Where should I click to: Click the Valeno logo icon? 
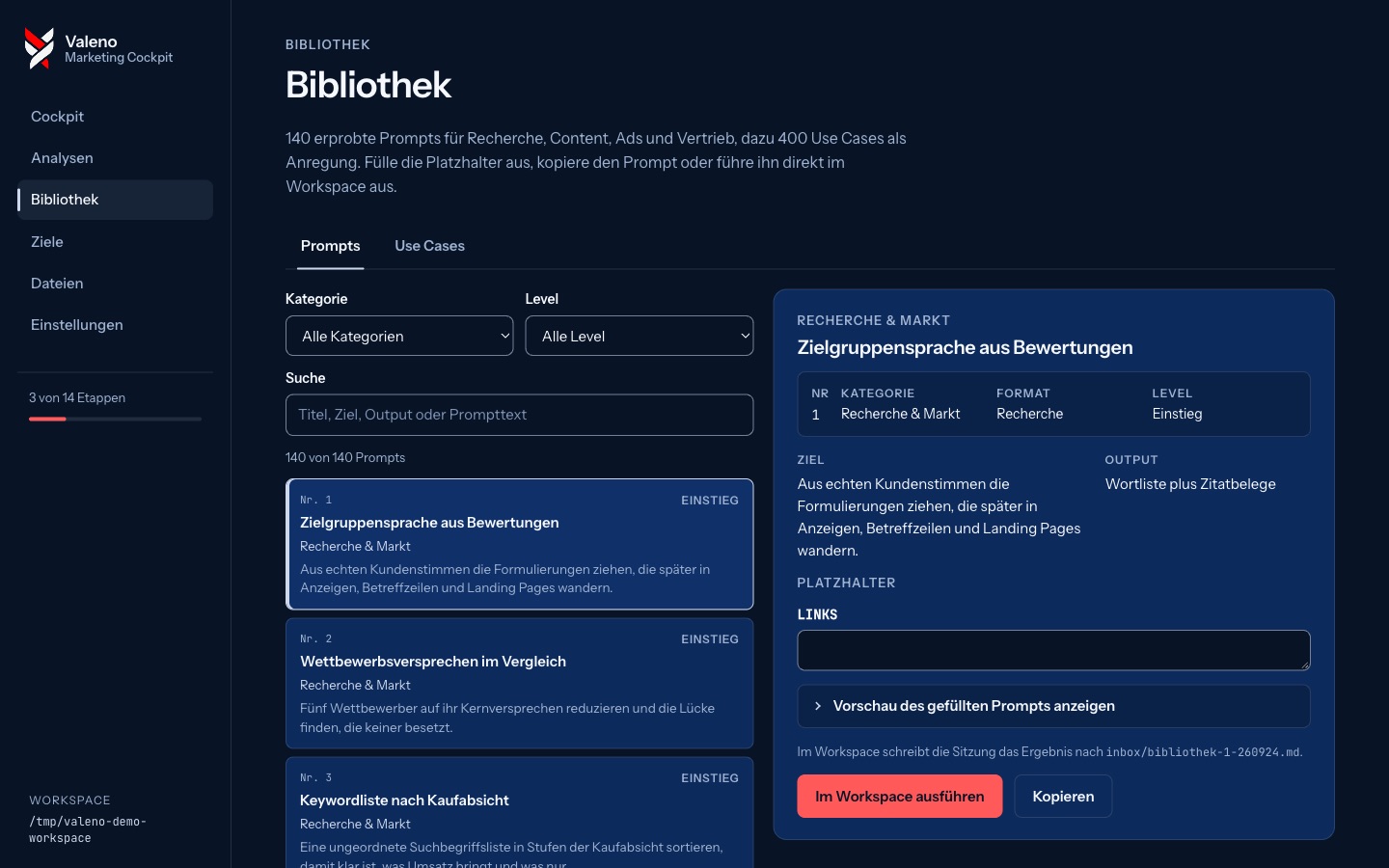pyautogui.click(x=40, y=48)
